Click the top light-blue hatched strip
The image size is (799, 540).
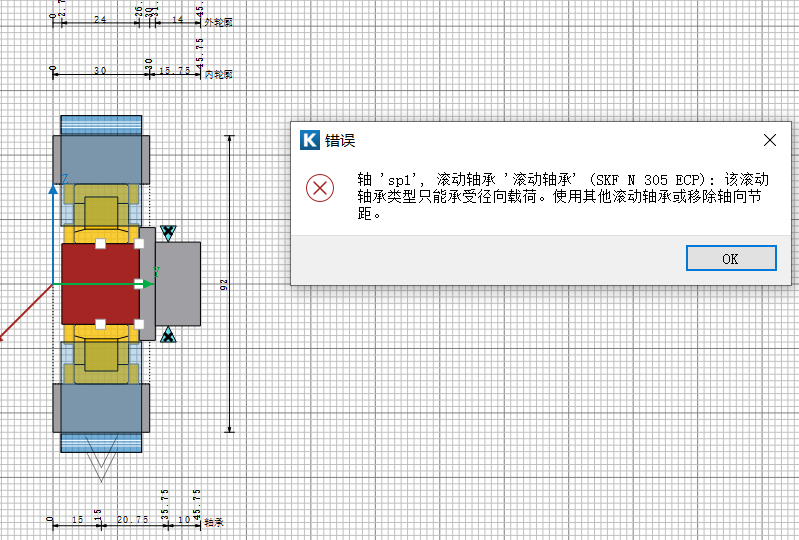pyautogui.click(x=101, y=125)
